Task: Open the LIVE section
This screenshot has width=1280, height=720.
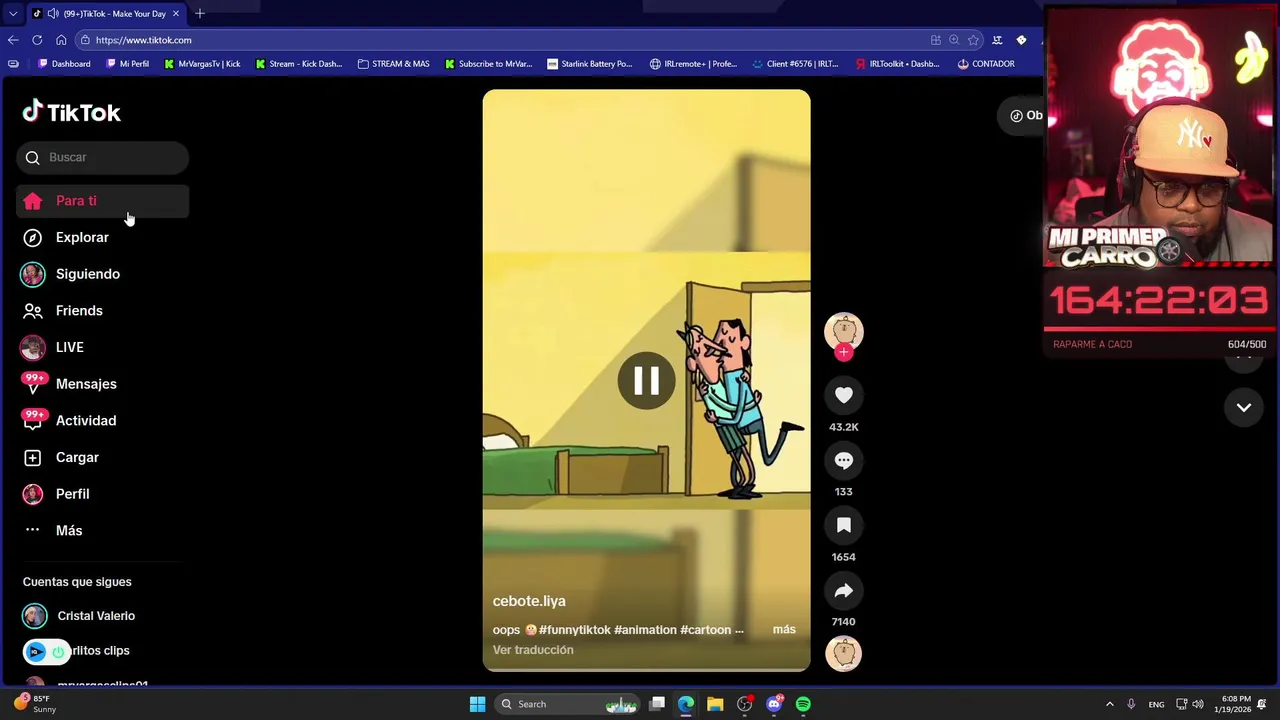Action: tap(69, 347)
